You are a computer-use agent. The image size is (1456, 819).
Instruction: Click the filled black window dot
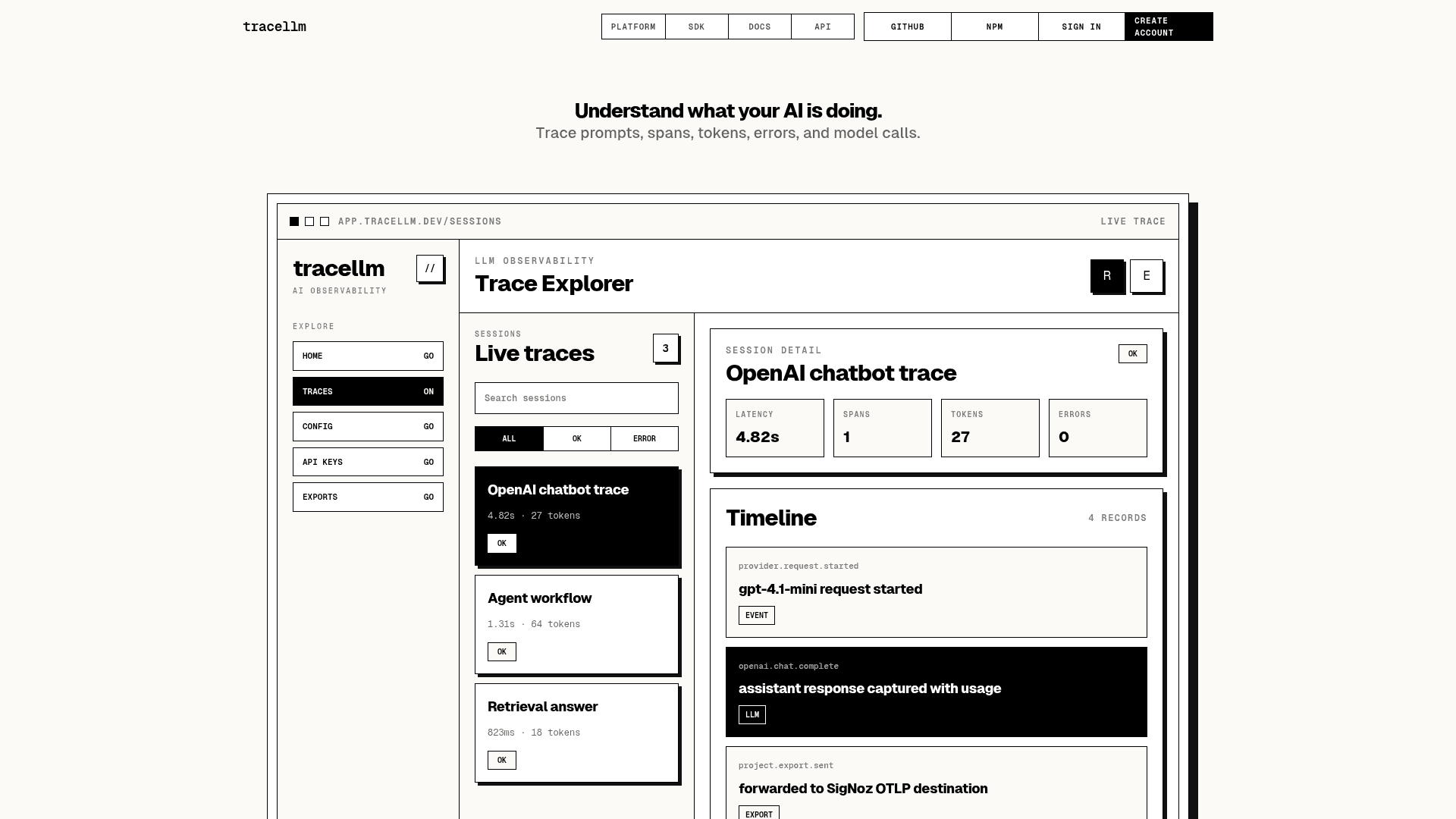tap(294, 221)
